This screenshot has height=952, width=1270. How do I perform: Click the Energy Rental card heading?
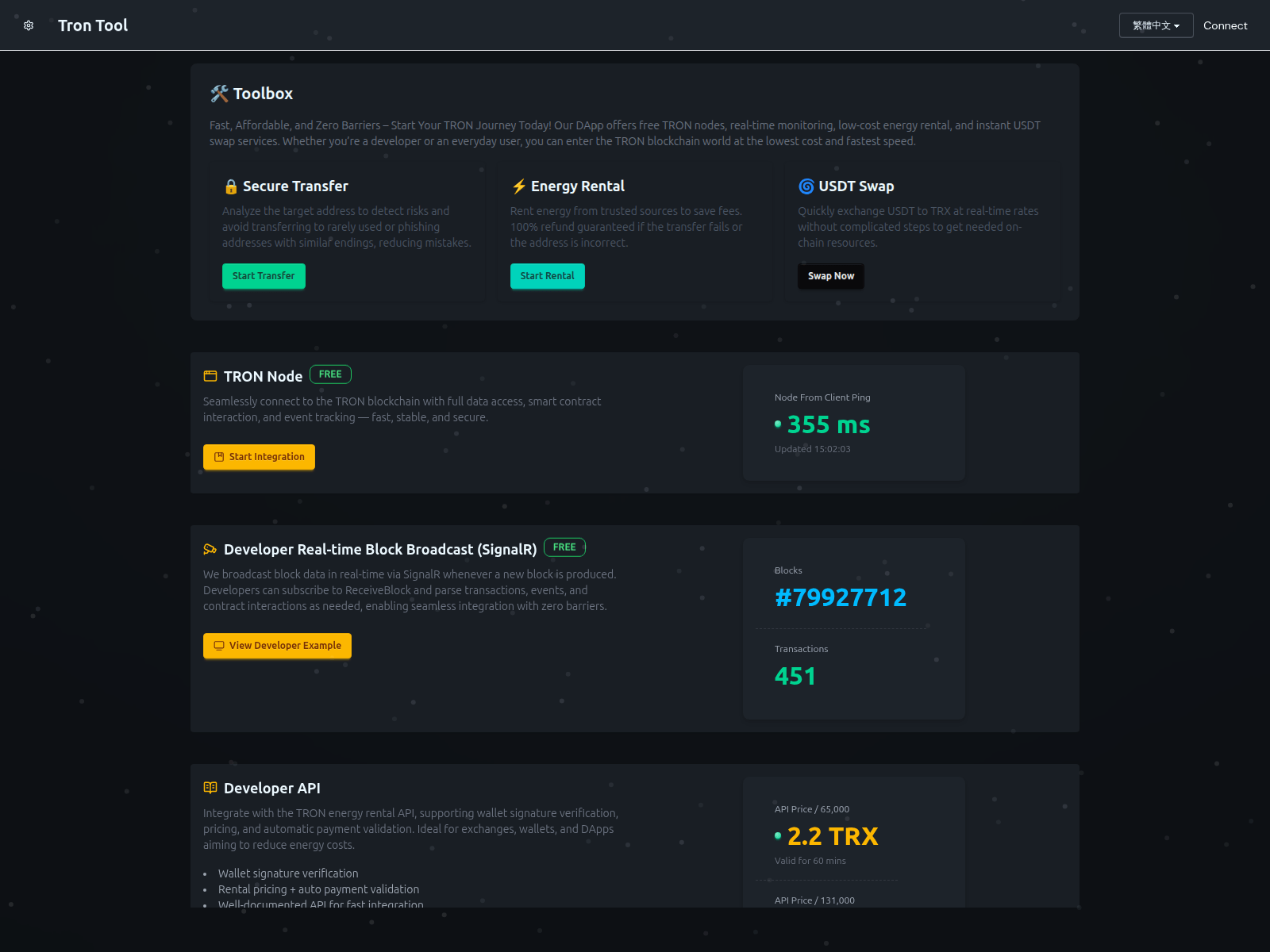coord(578,186)
